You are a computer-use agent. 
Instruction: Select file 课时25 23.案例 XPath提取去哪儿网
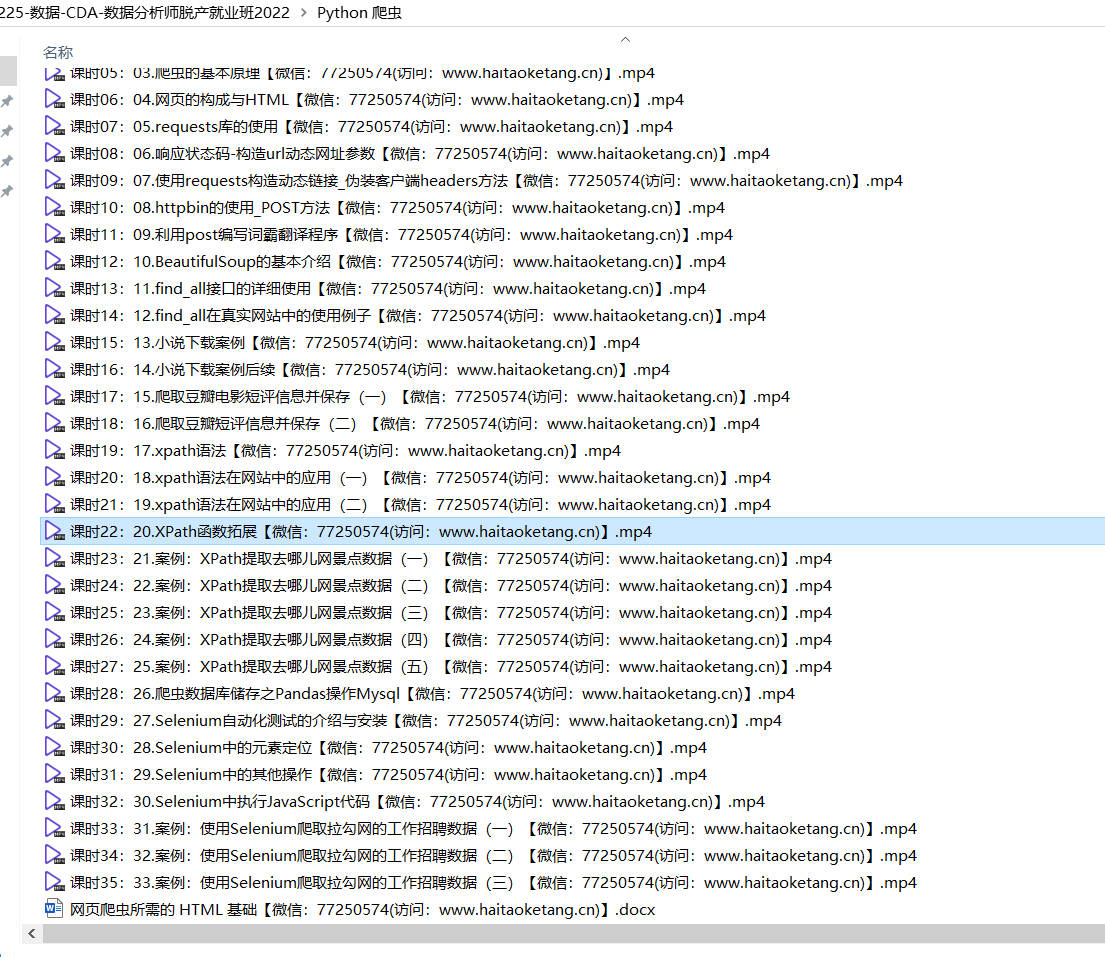click(450, 612)
